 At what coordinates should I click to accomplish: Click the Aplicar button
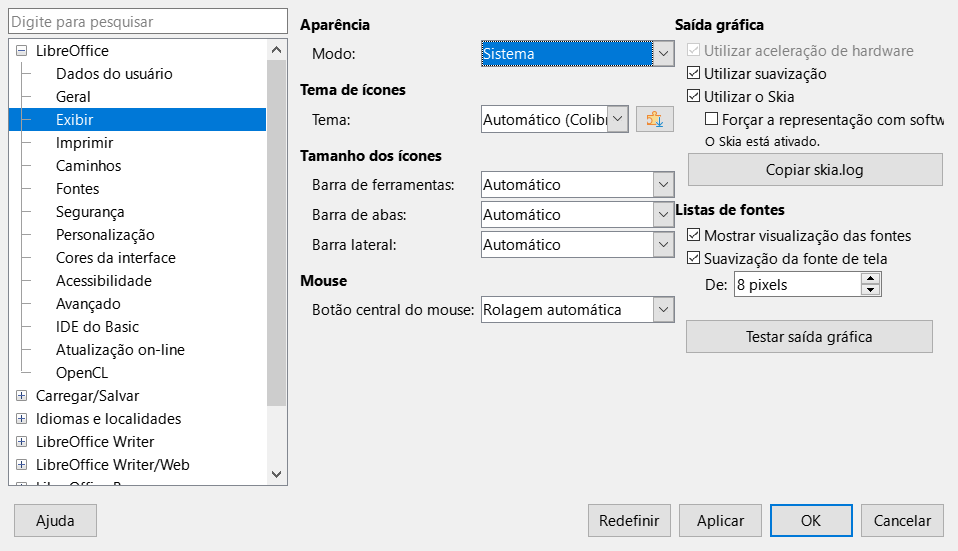pos(720,520)
